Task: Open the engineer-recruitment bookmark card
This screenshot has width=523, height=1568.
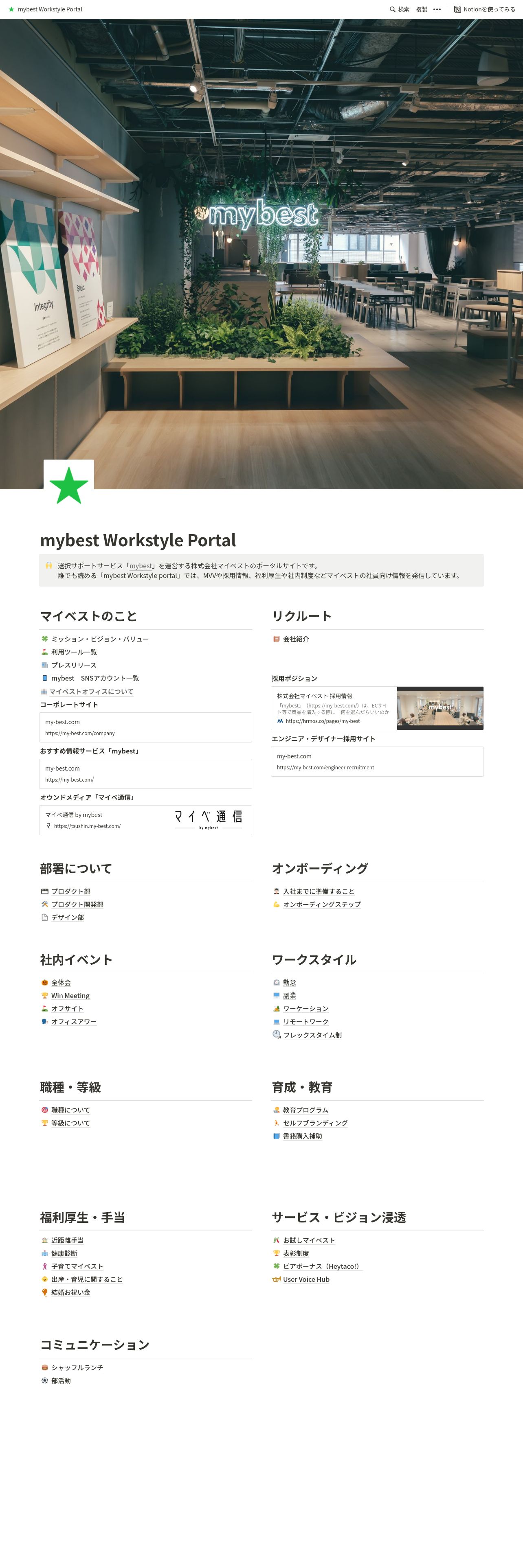Action: coord(377,762)
